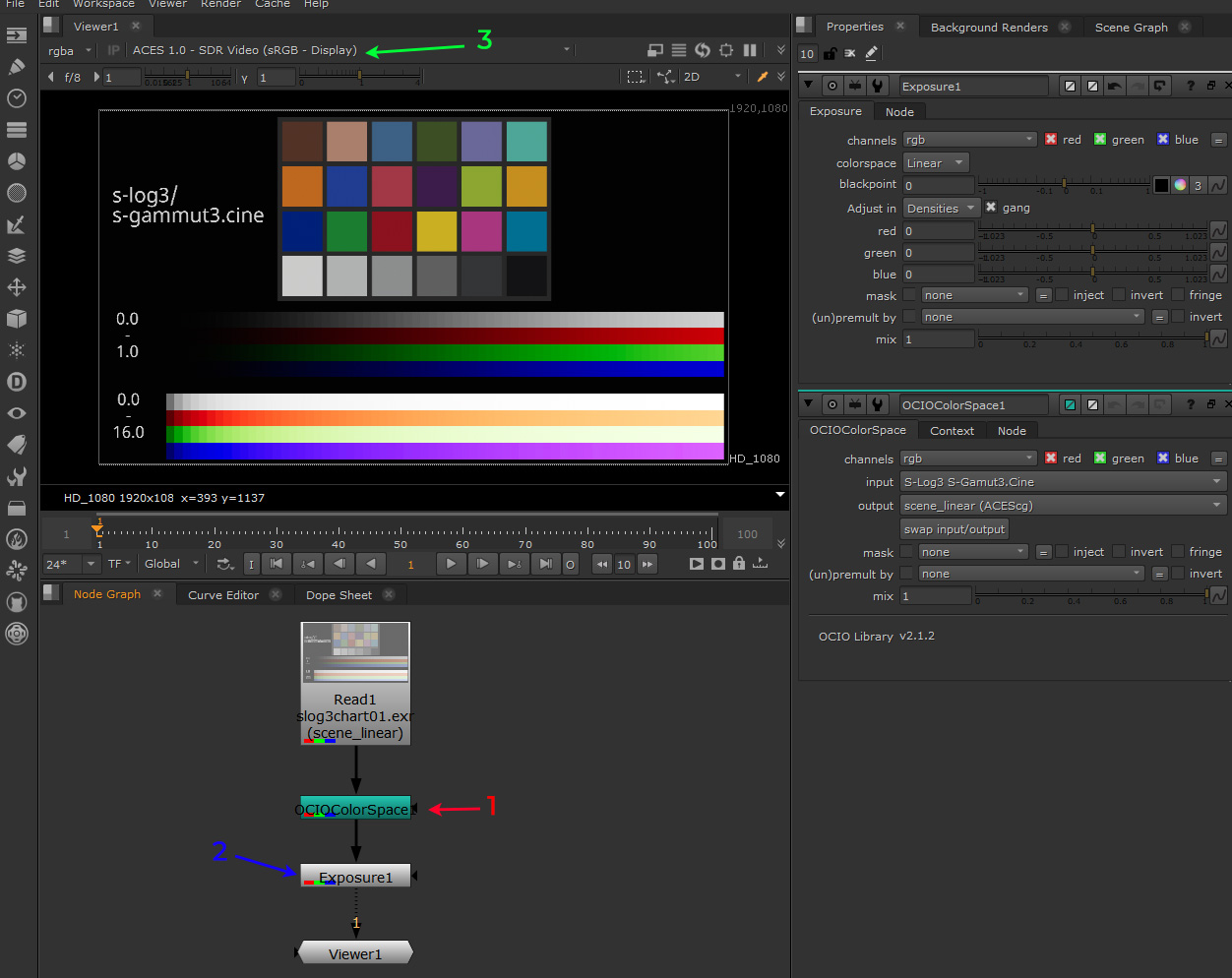Enable the Exposure mask inject checkbox

tap(1062, 294)
